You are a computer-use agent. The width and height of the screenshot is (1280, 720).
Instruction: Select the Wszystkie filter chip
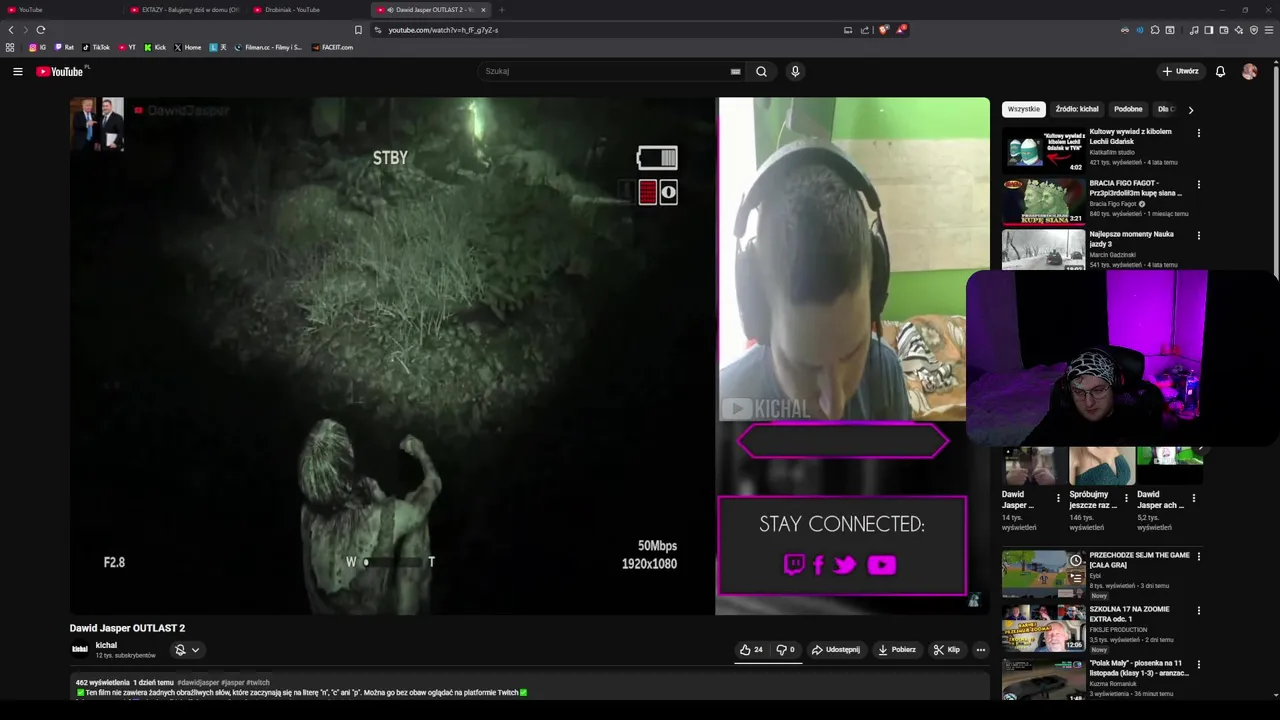coord(1024,109)
